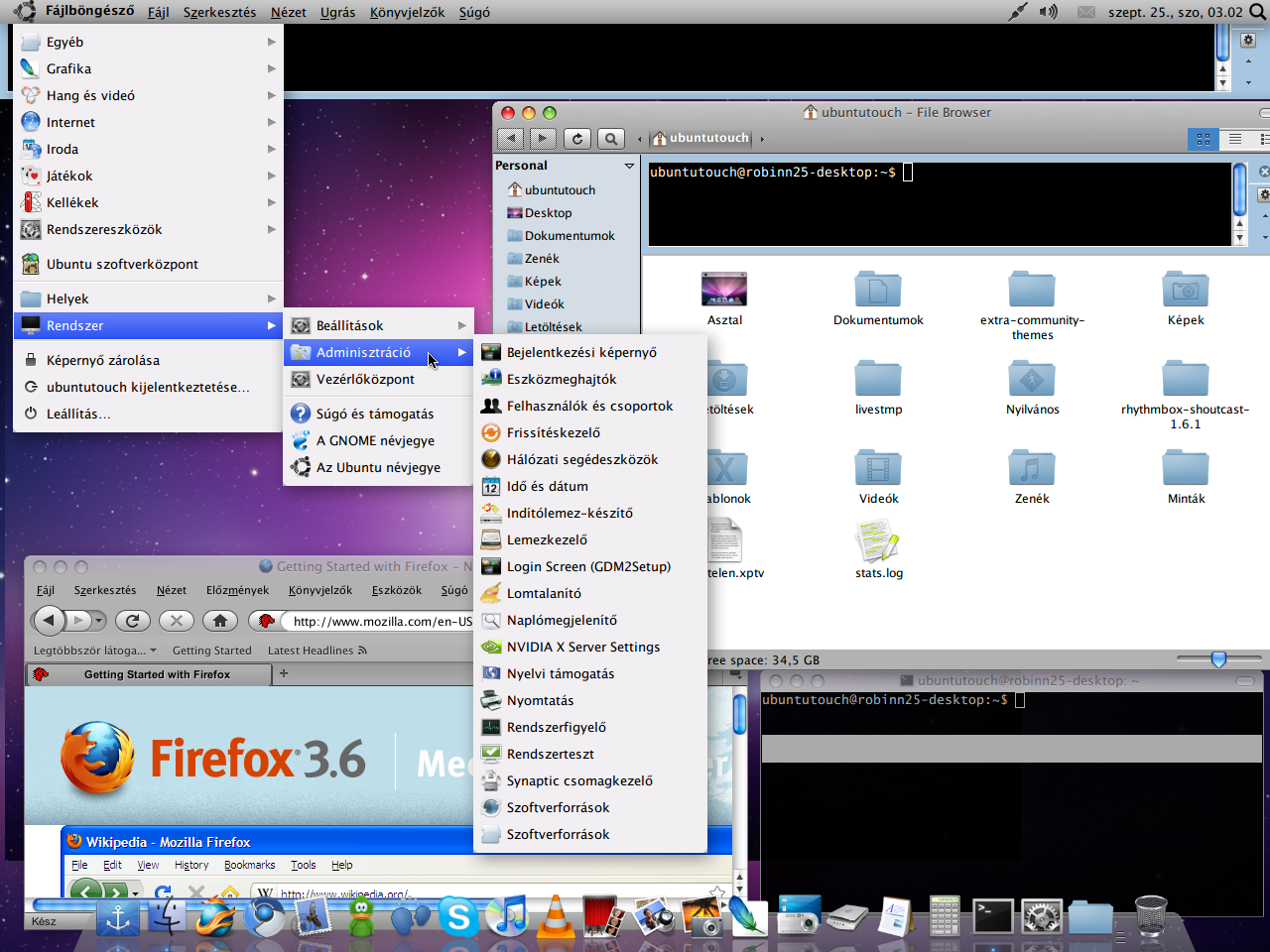This screenshot has width=1270, height=952.
Task: Open the Legtöbbször látogatott bookmarks dropdown
Action: tap(95, 651)
